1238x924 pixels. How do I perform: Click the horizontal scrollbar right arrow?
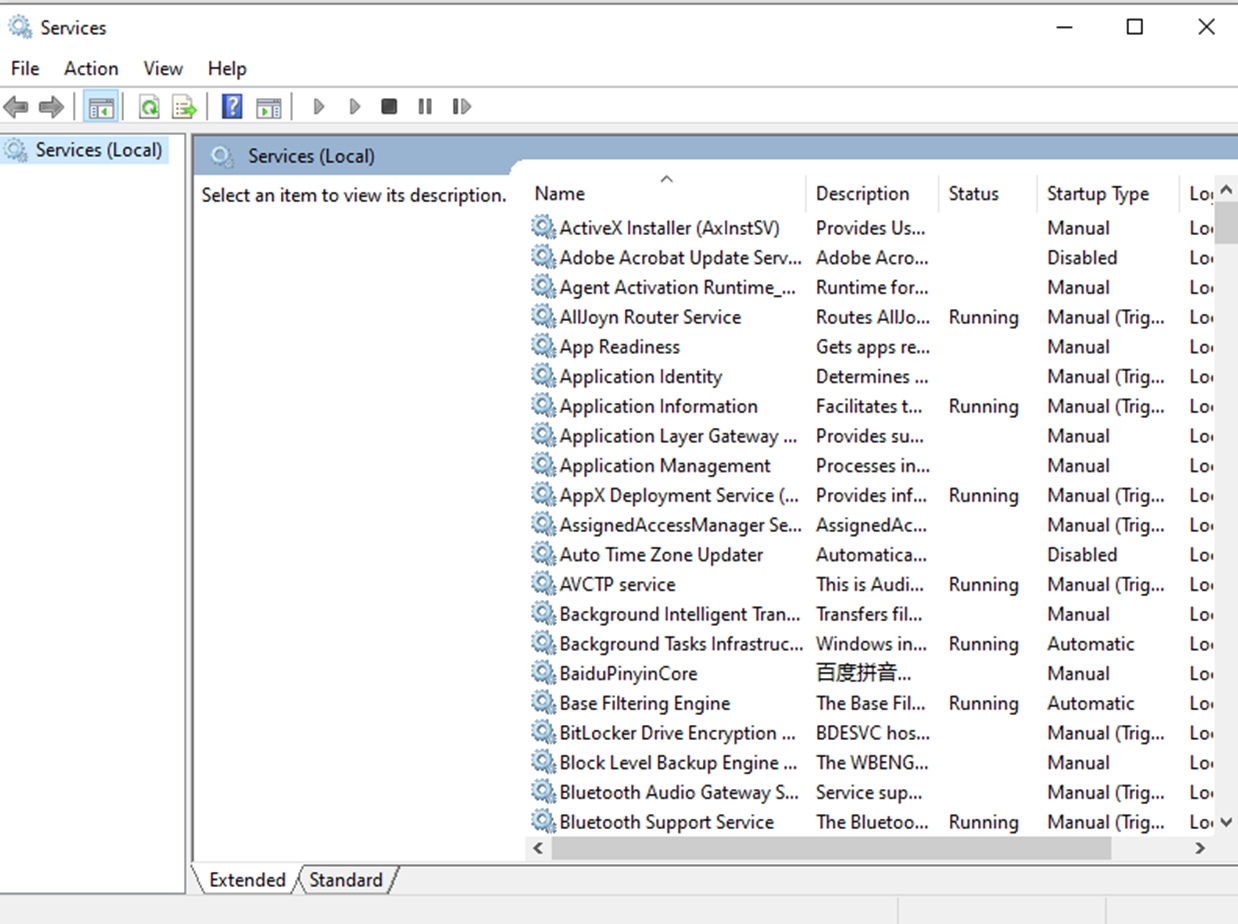click(x=1199, y=847)
